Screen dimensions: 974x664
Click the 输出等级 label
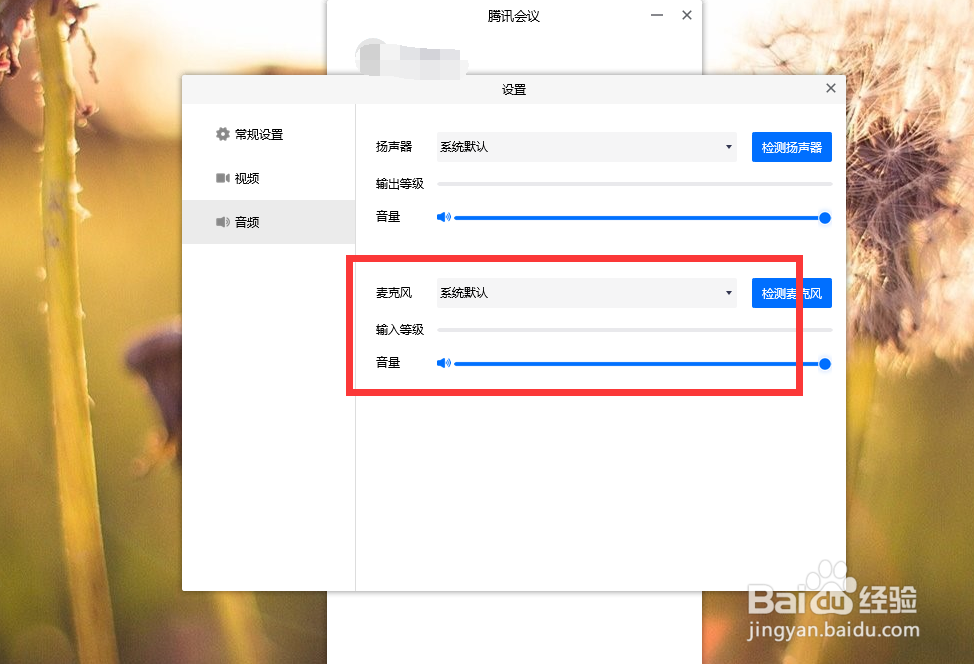pyautogui.click(x=399, y=184)
